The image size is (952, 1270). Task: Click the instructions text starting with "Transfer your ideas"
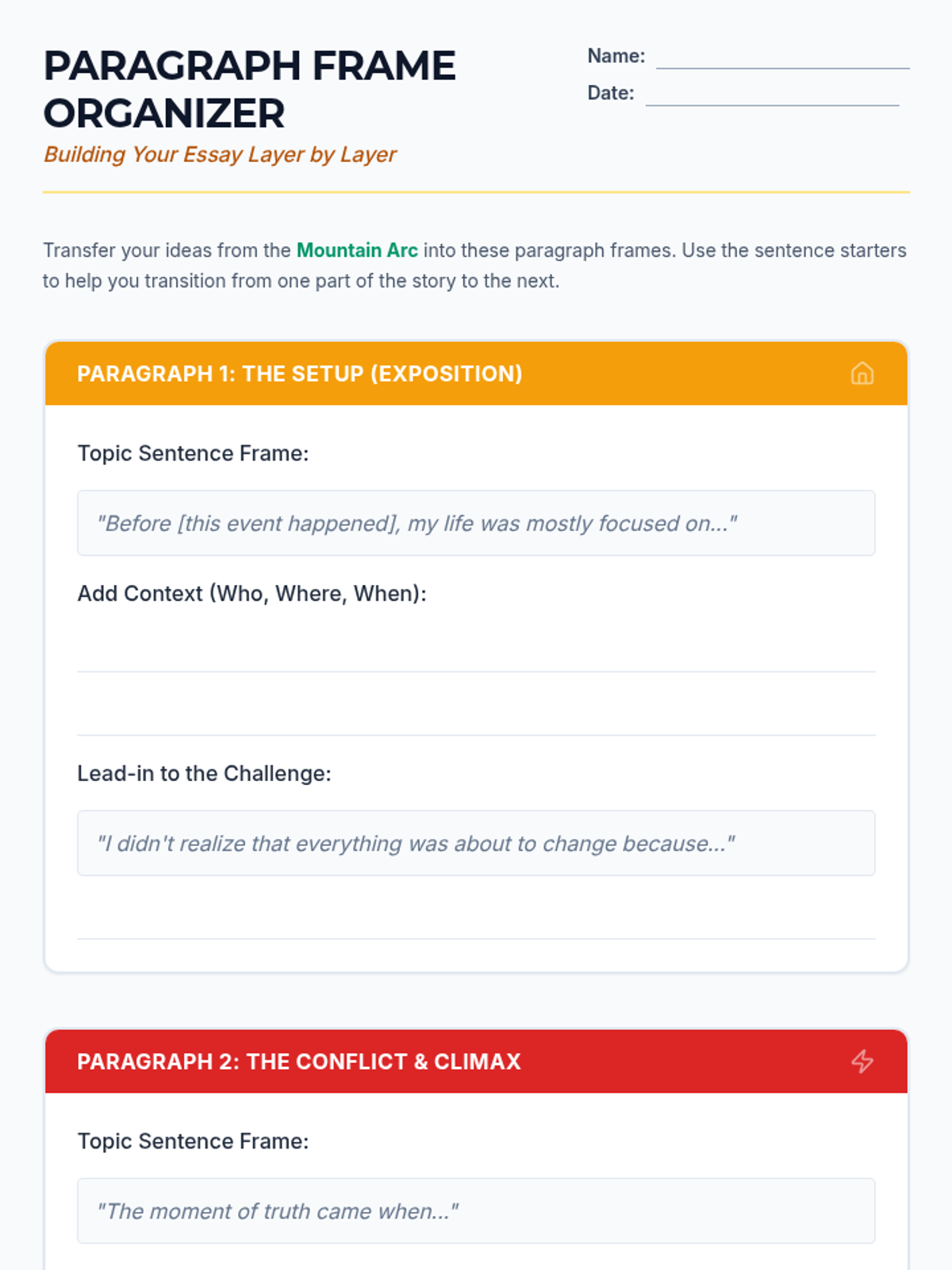tap(474, 265)
